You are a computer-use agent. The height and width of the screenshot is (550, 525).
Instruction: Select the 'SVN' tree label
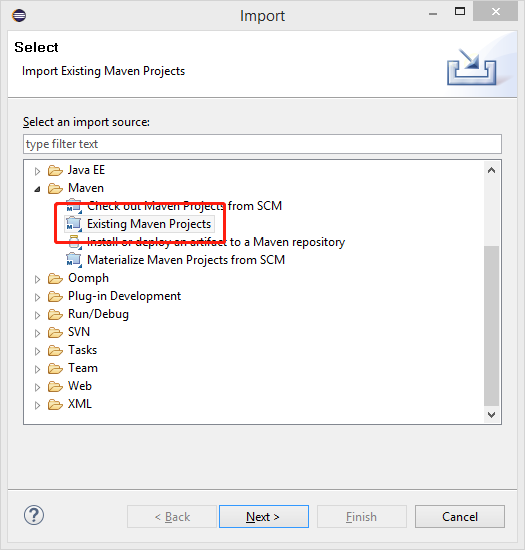pos(79,332)
